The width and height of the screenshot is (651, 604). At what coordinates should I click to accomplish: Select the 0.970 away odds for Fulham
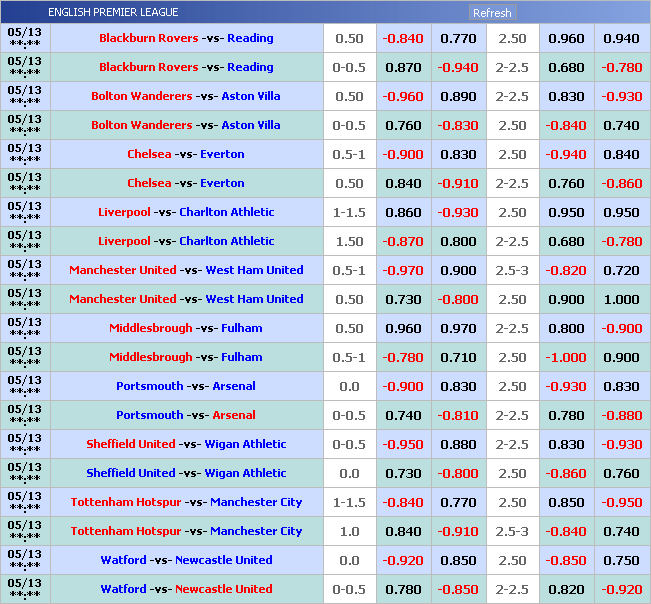[x=458, y=329]
